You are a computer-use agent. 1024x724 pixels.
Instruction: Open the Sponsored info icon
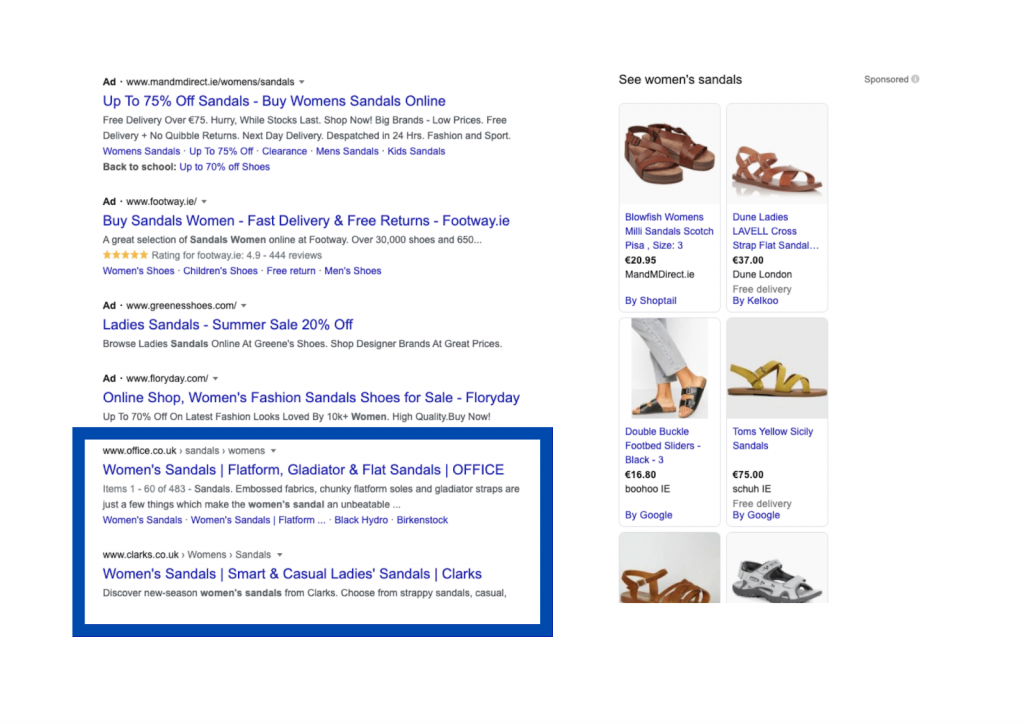pos(915,79)
